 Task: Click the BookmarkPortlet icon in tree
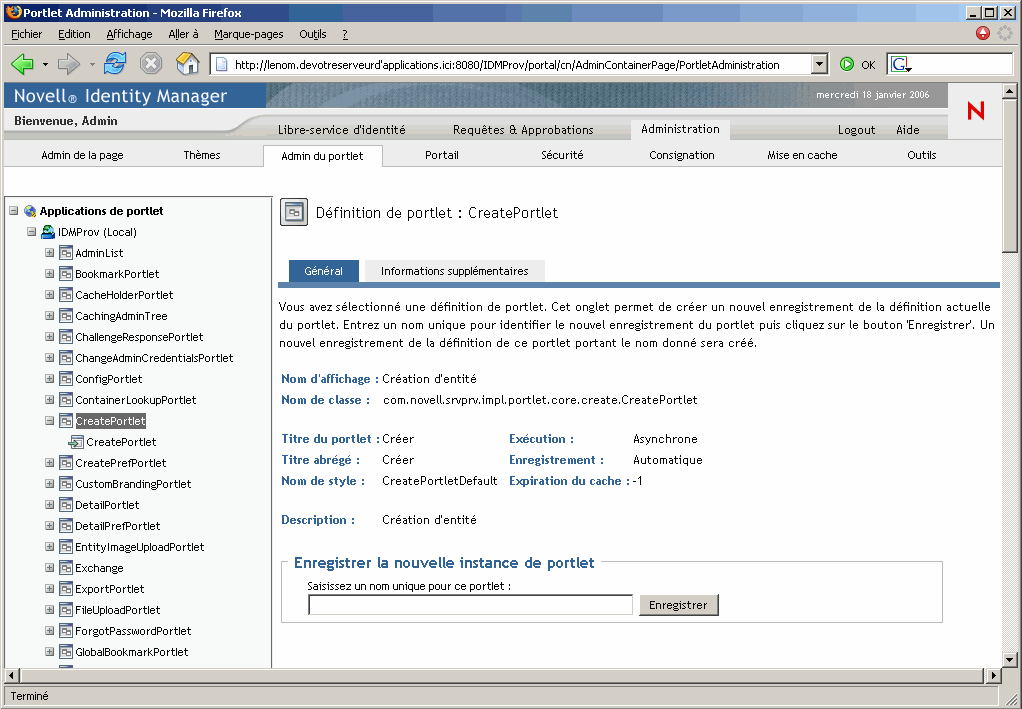point(66,274)
